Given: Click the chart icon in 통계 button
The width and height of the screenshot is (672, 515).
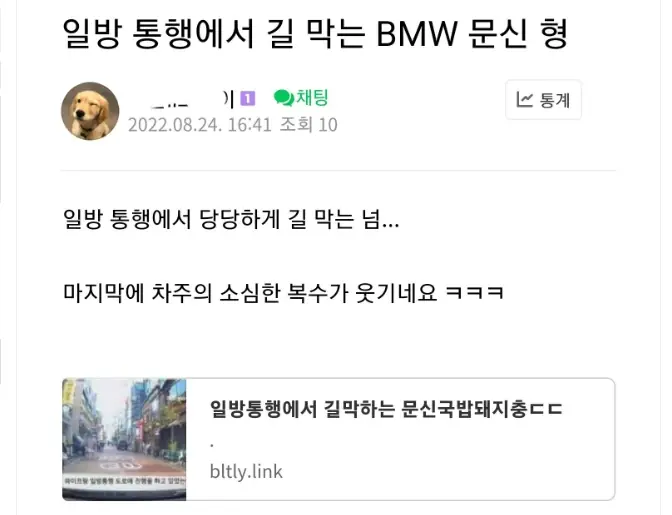Looking at the screenshot, I should [x=524, y=100].
